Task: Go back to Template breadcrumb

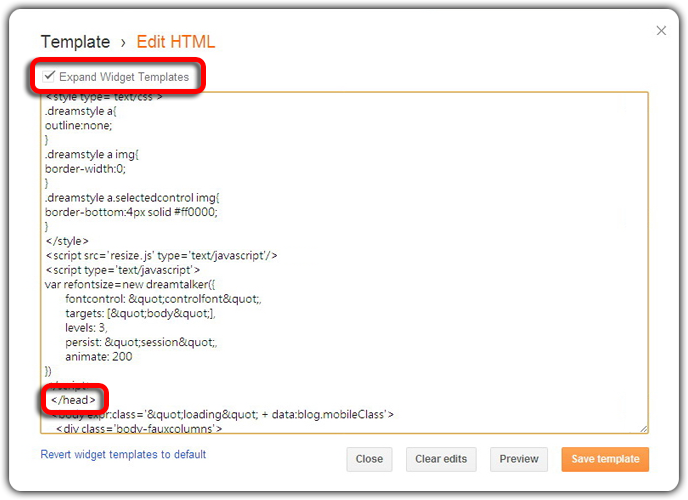Action: point(75,42)
